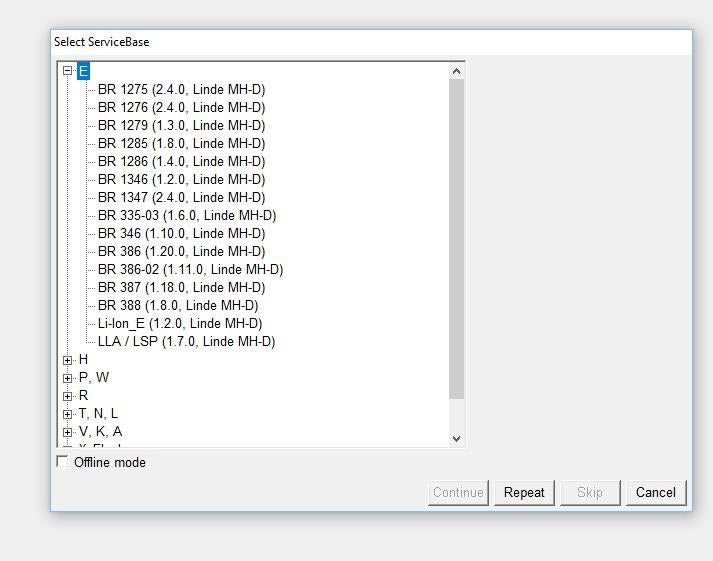Select LLA / LSP (1.7.0, Linde MH-D)
713x561 pixels.
coord(186,341)
